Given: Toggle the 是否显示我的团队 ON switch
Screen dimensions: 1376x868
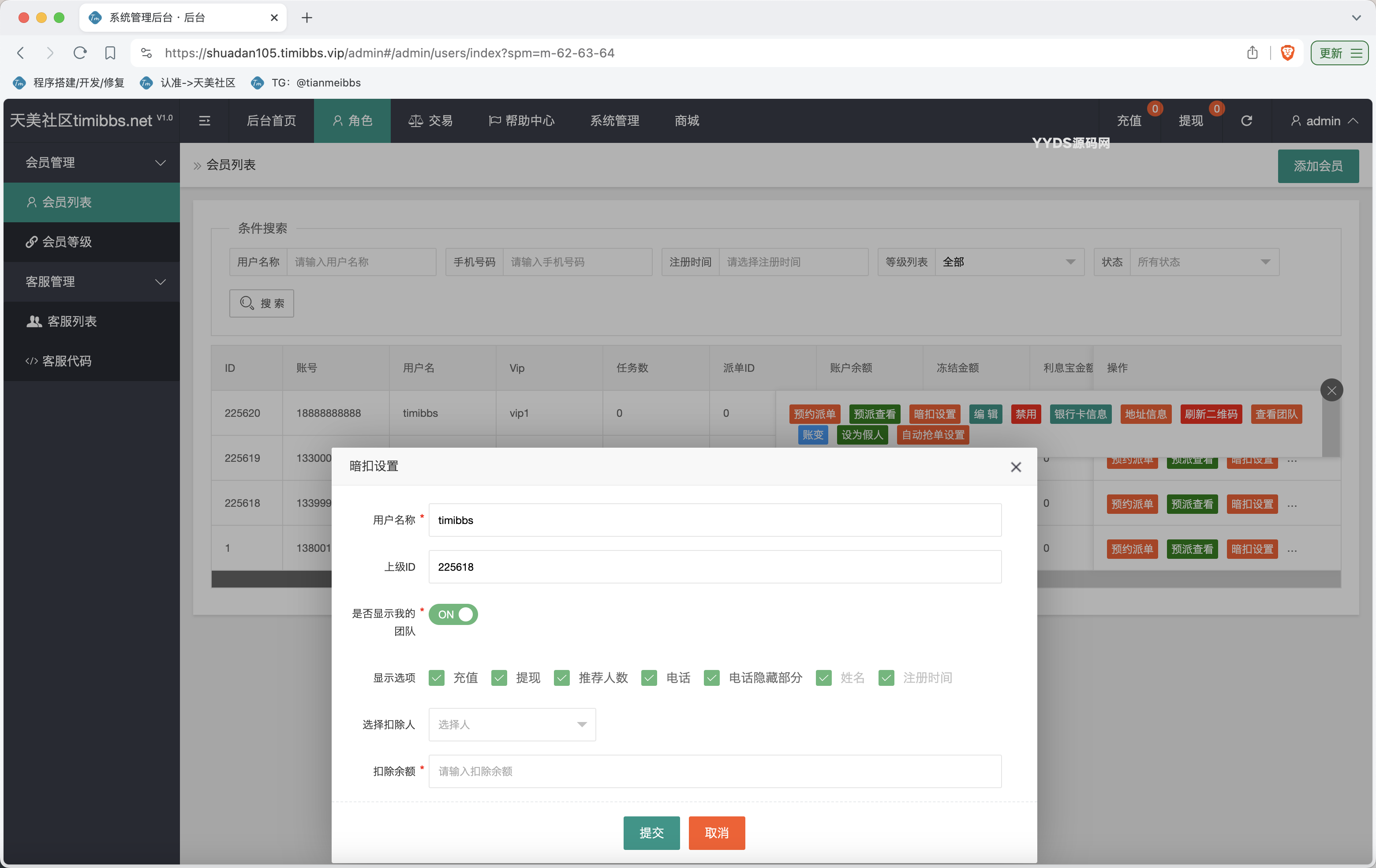Looking at the screenshot, I should tap(453, 614).
